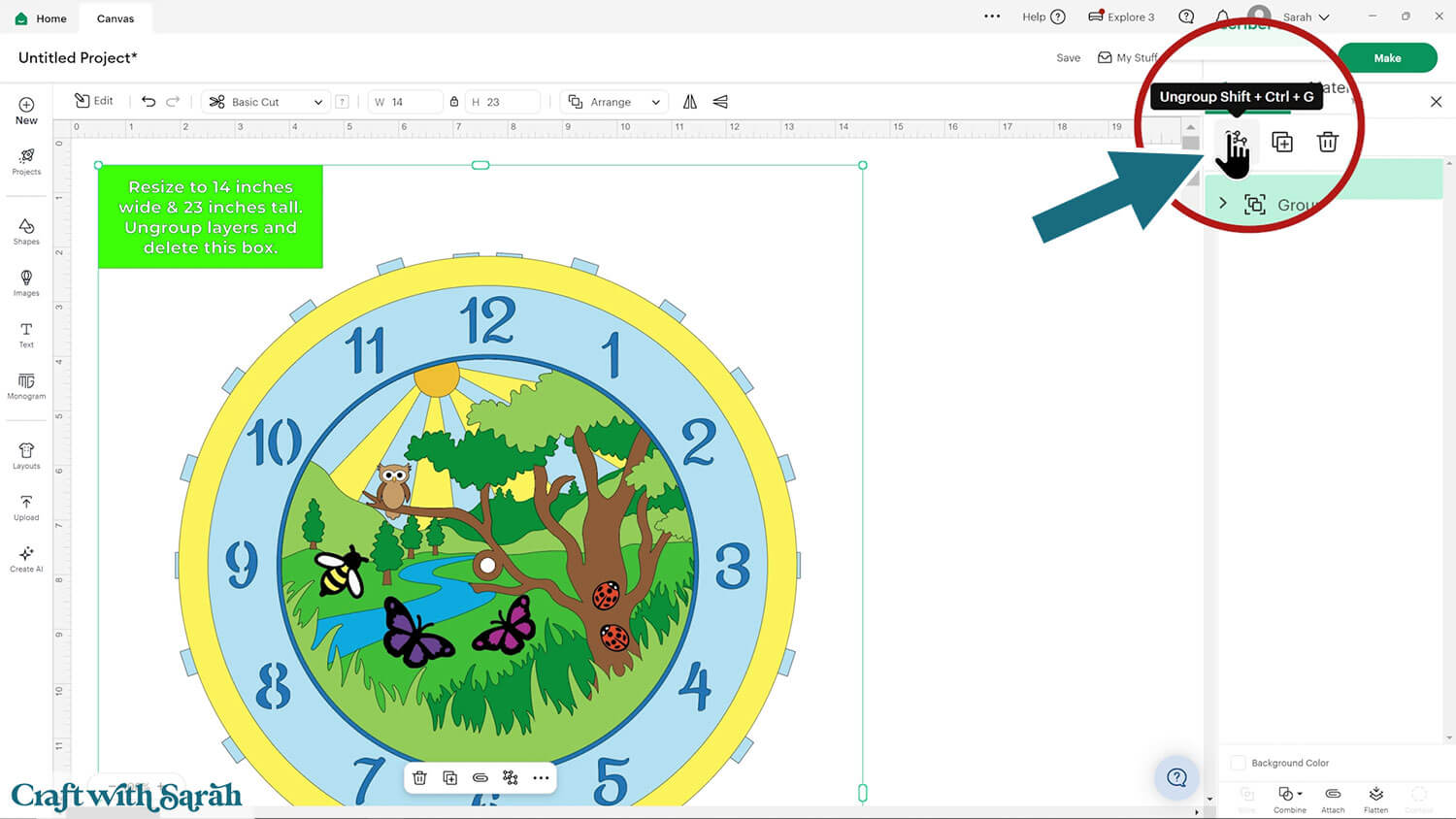This screenshot has width=1456, height=819.
Task: Open notifications bell
Action: tap(1222, 16)
